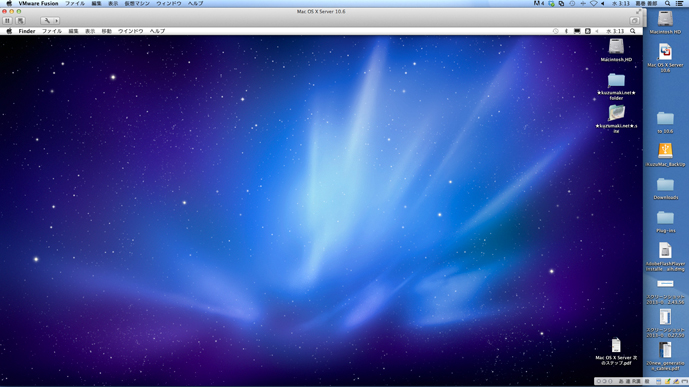Enter full screen with the diagonal arrows icon
Screen dimensions: 689x387
(x=638, y=12)
